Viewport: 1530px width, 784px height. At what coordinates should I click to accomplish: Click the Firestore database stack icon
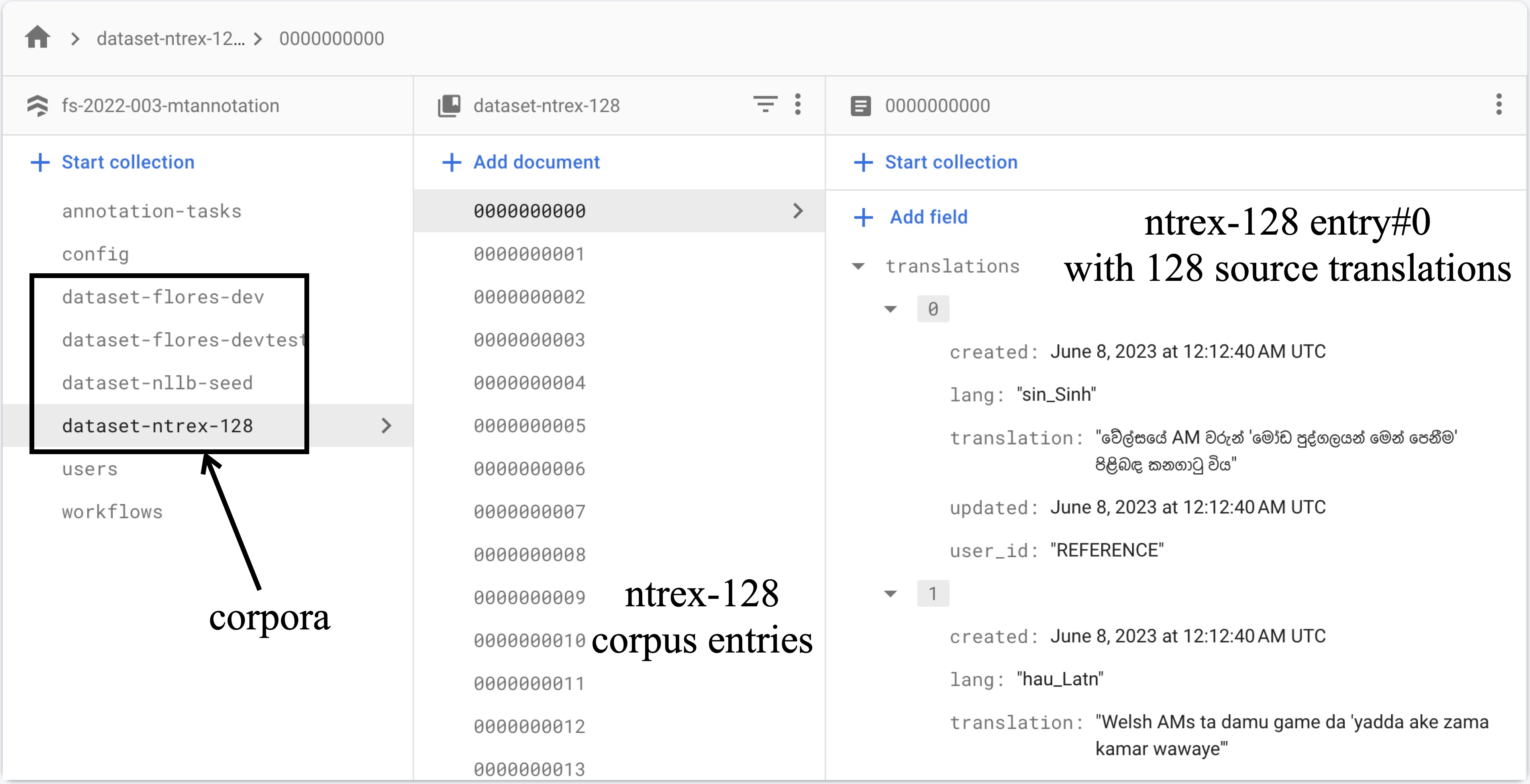coord(37,106)
